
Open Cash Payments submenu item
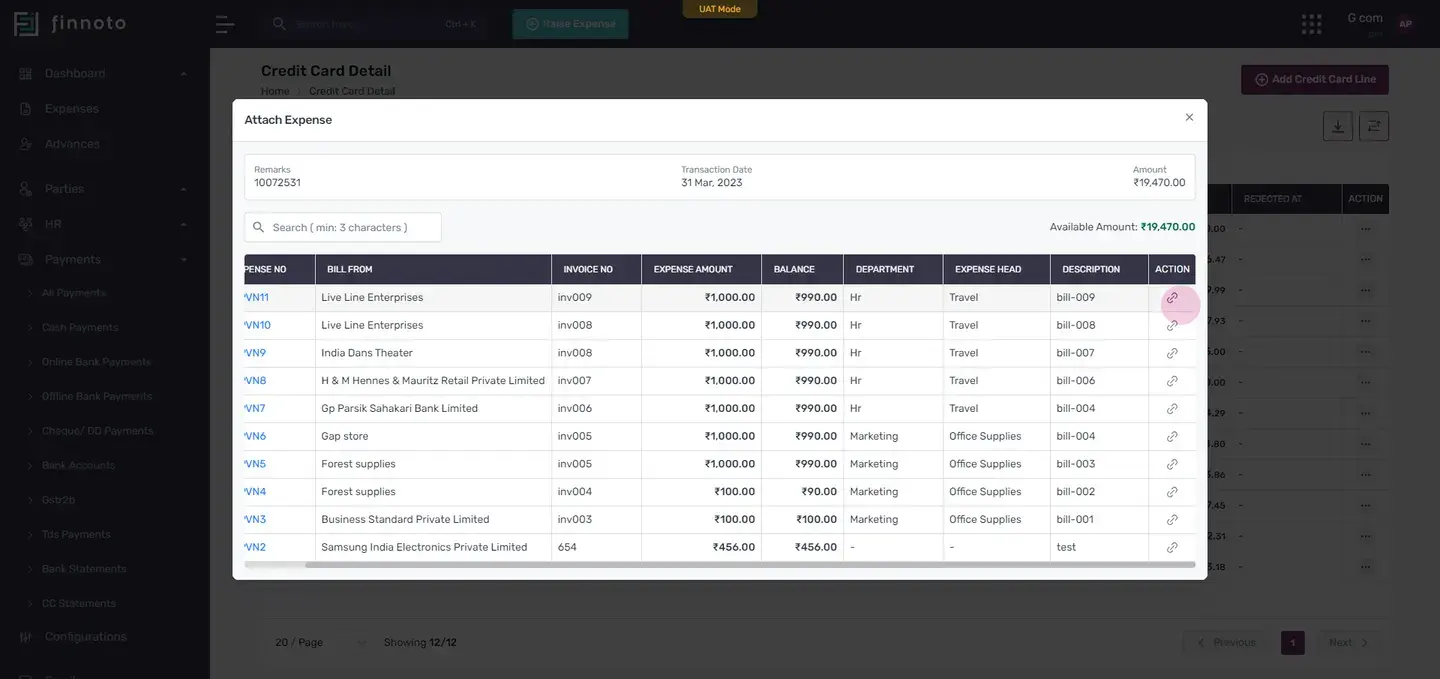coord(80,327)
